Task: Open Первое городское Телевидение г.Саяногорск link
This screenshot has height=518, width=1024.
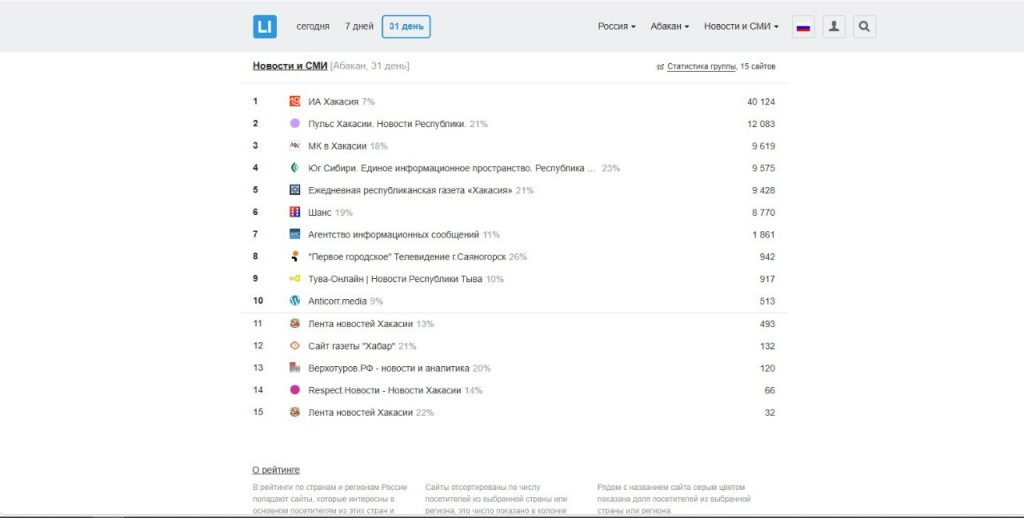Action: point(407,257)
